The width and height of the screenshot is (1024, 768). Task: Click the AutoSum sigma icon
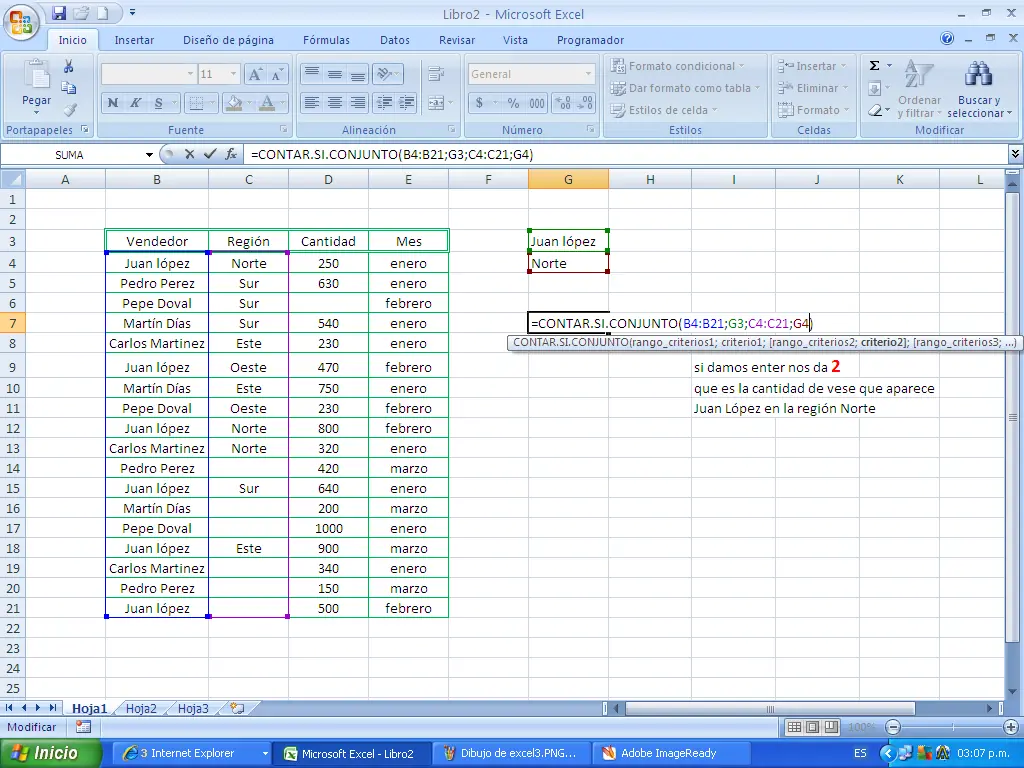[x=874, y=66]
